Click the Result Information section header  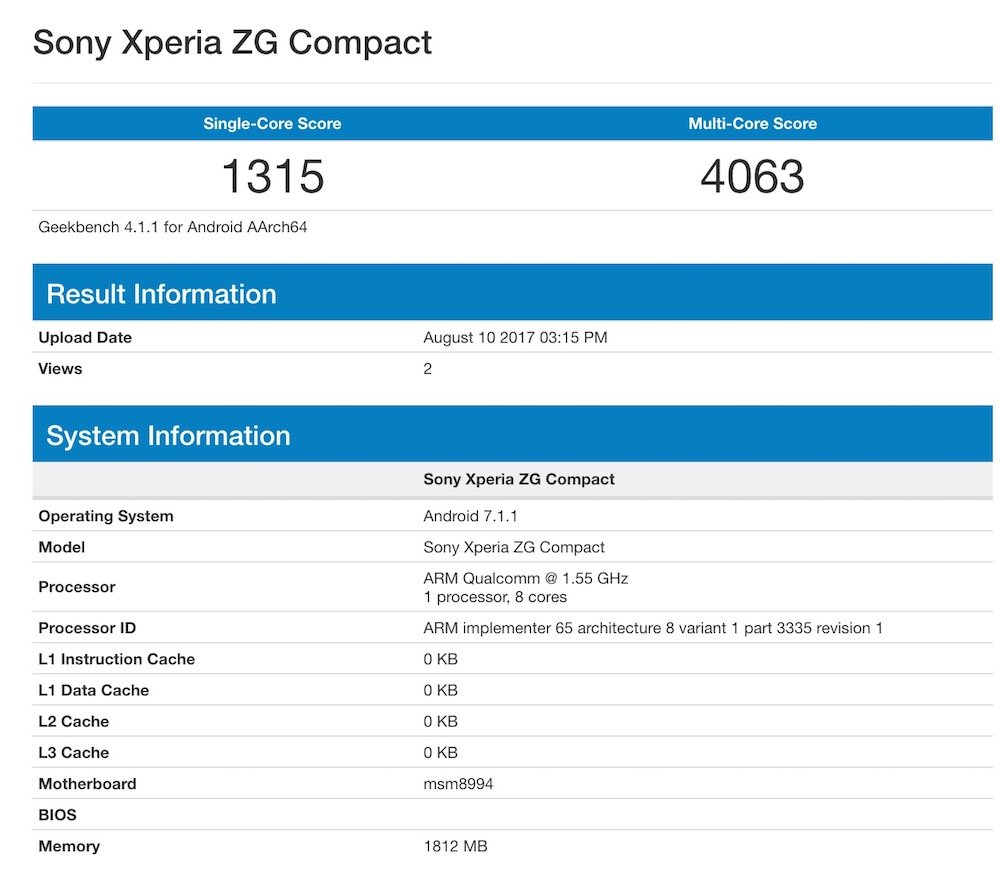[x=162, y=294]
